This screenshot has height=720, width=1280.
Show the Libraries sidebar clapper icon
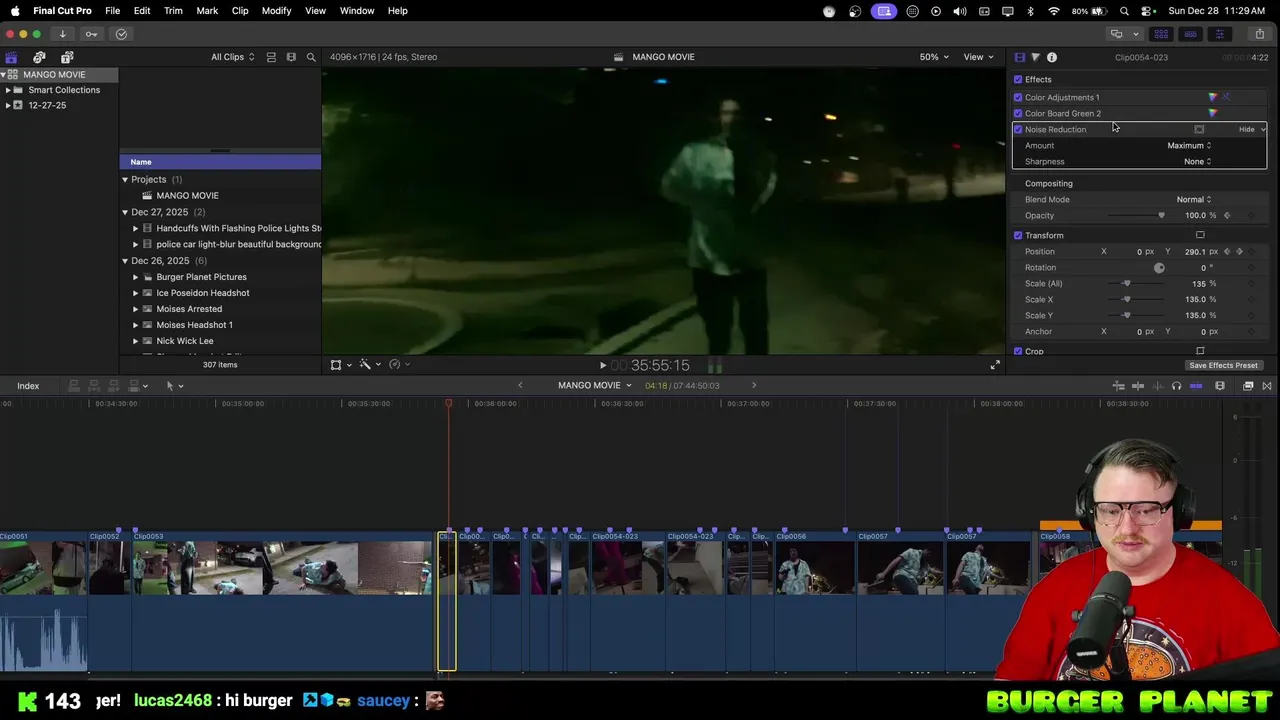[11, 57]
